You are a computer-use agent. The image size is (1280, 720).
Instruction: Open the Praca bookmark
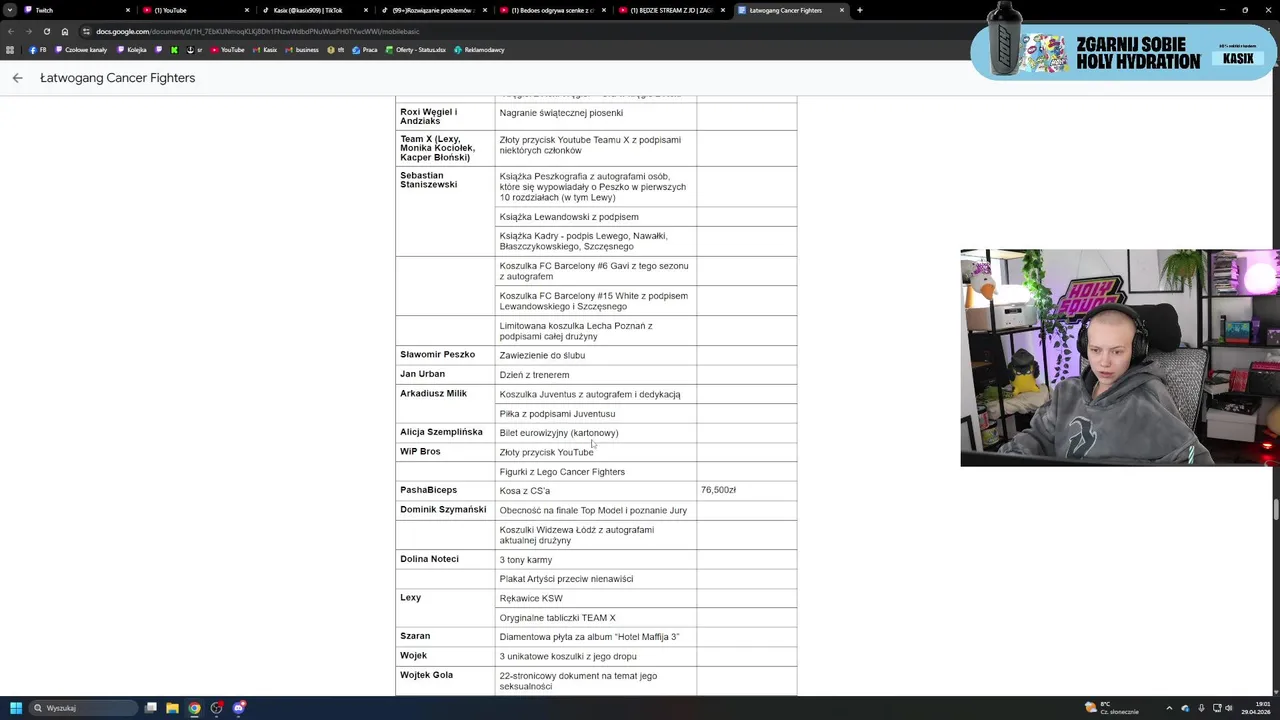365,49
